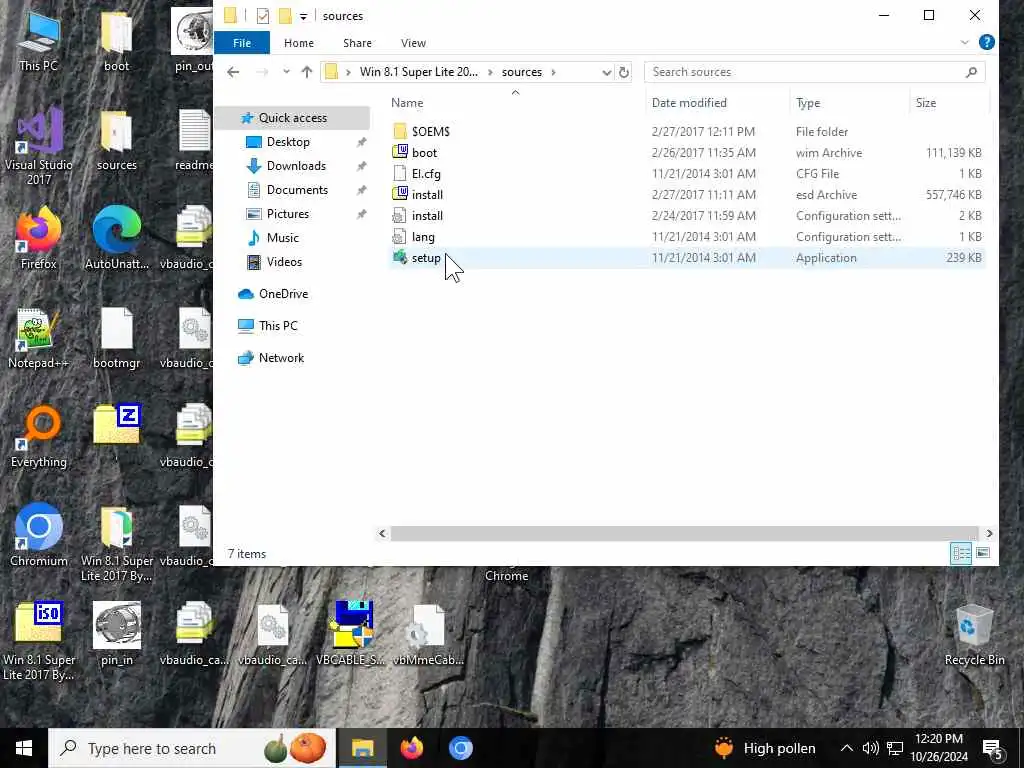1024x768 pixels.
Task: Open notification center icon
Action: (993, 748)
